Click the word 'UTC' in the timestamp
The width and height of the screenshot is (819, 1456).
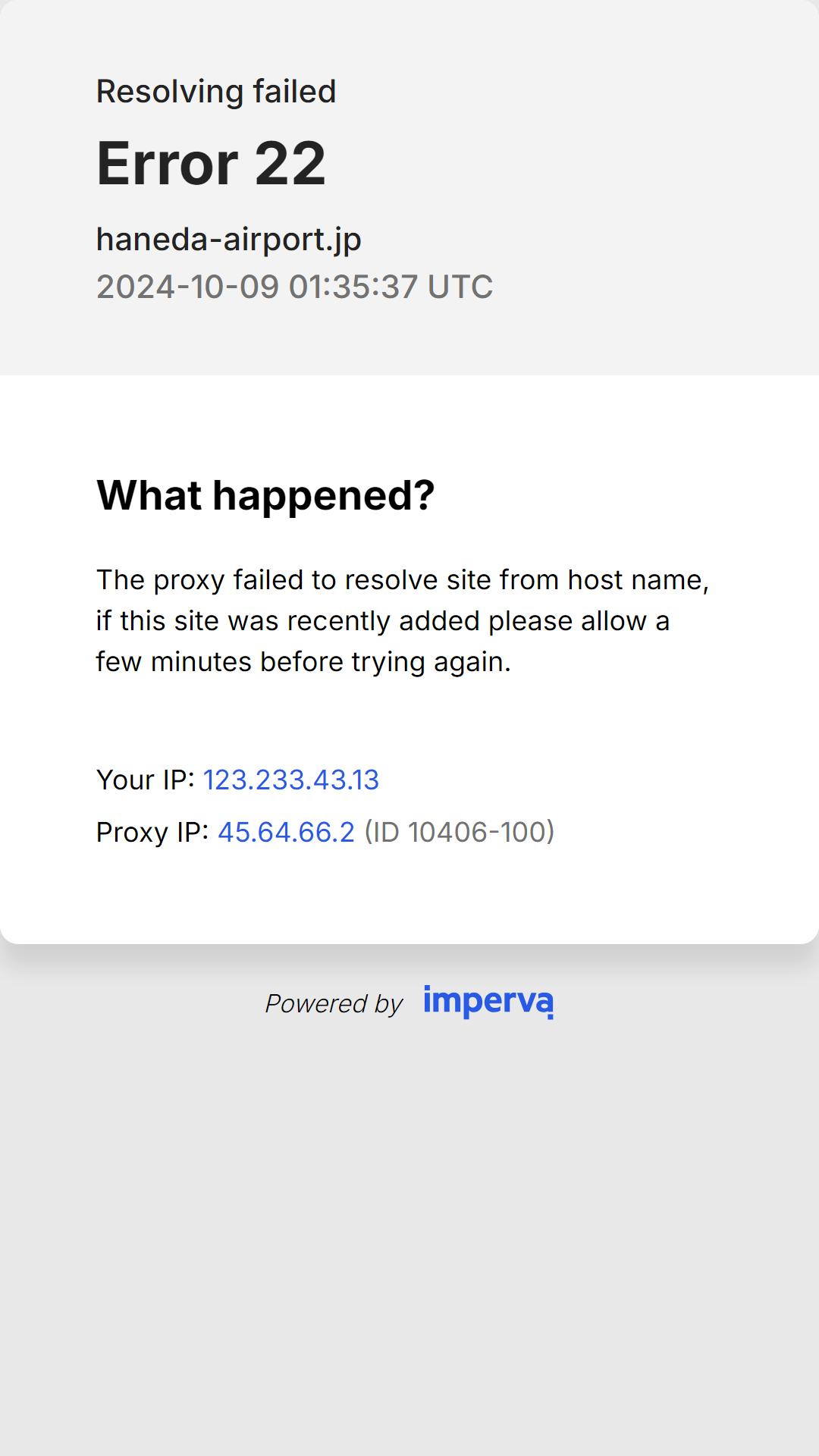click(460, 287)
